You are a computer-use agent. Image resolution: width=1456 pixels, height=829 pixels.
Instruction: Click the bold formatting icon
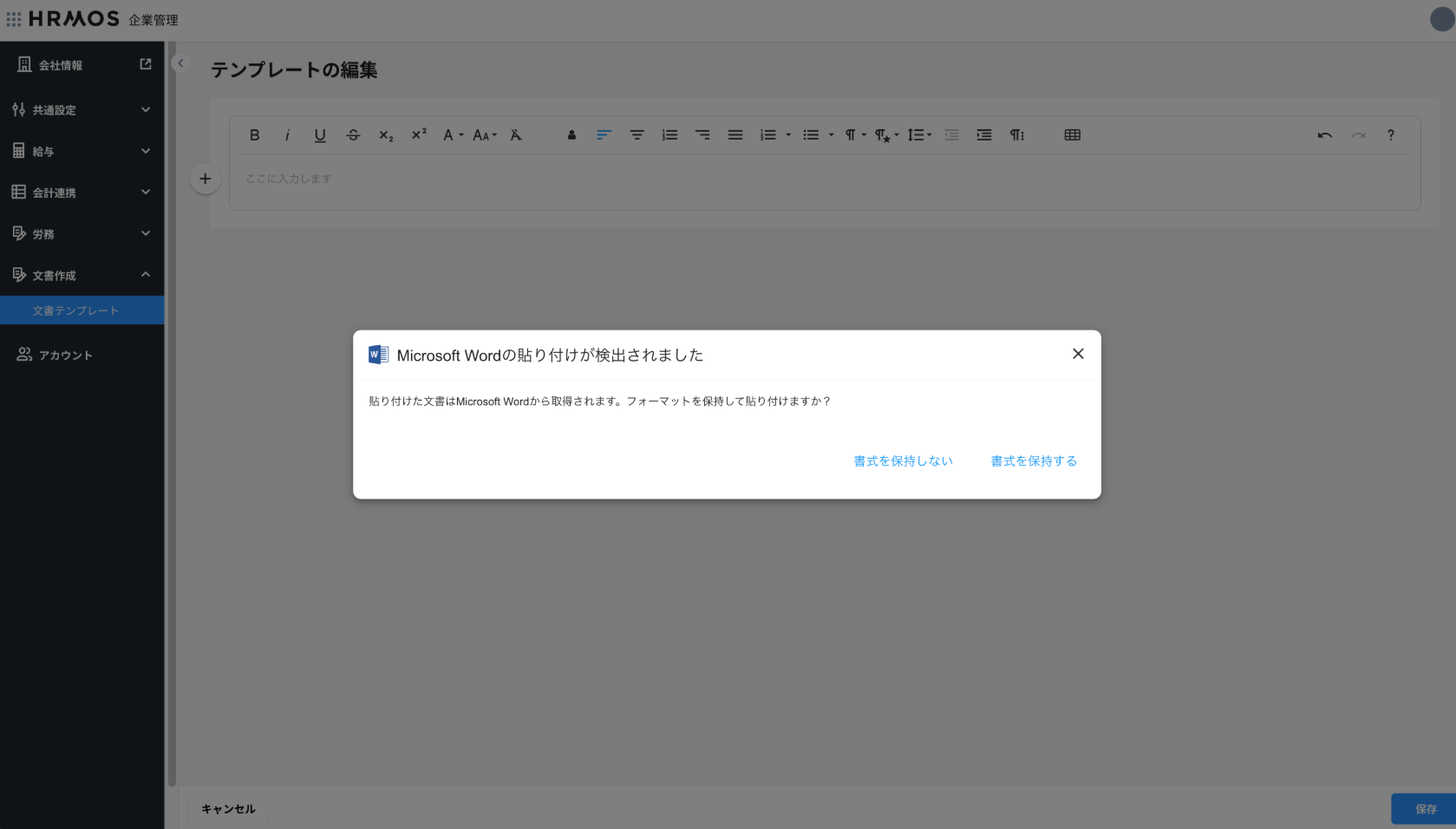click(x=254, y=135)
